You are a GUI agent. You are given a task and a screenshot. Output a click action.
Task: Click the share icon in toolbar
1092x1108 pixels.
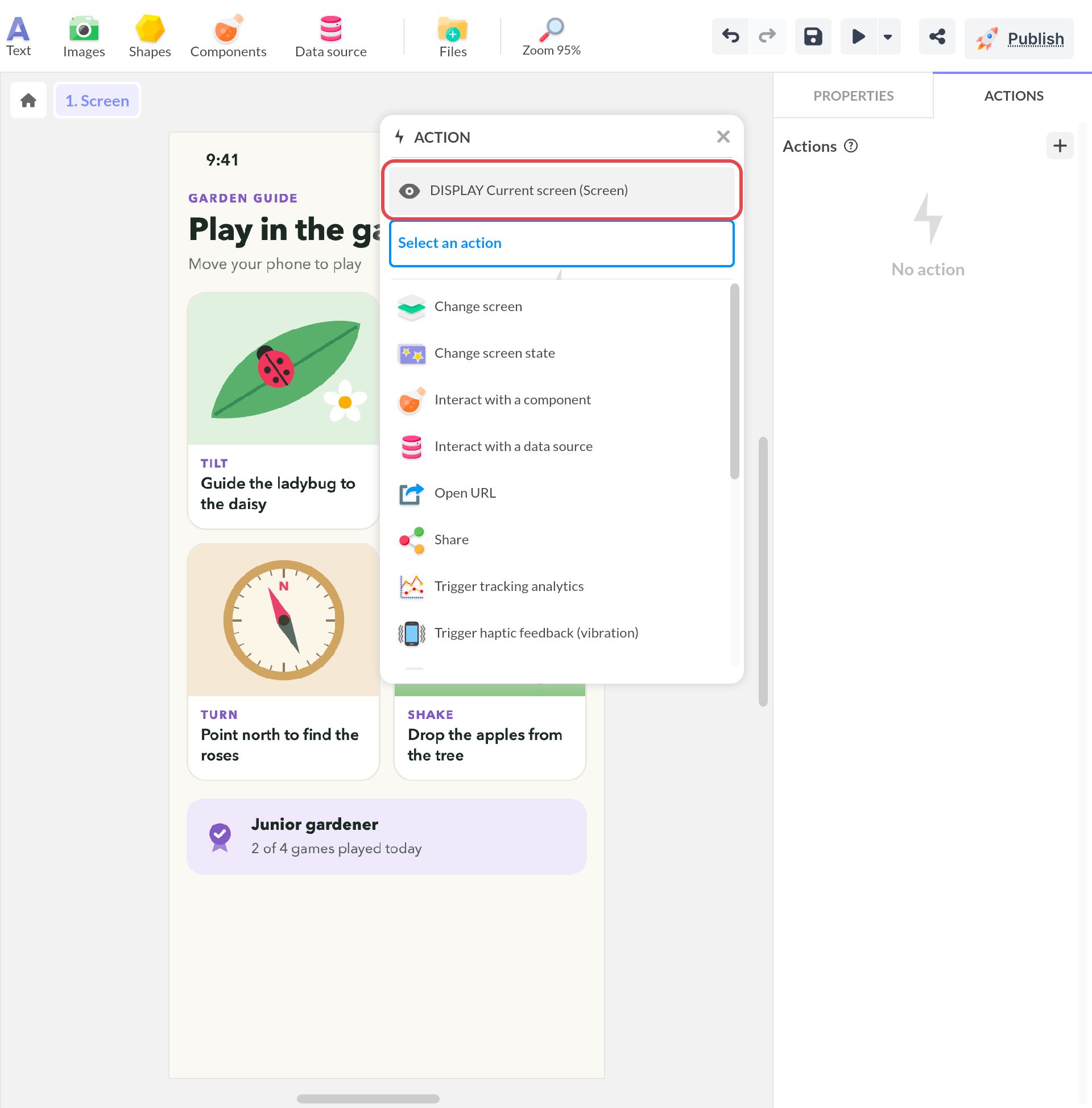(937, 37)
